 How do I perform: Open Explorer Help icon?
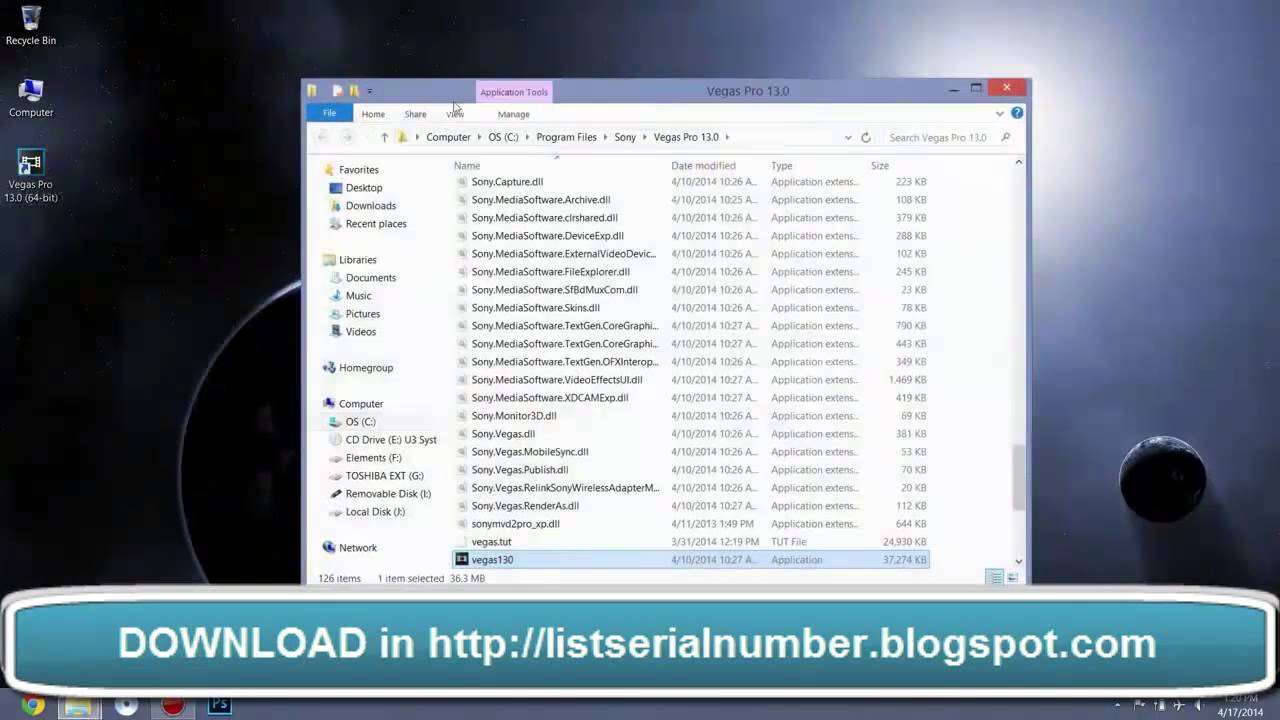point(1017,113)
